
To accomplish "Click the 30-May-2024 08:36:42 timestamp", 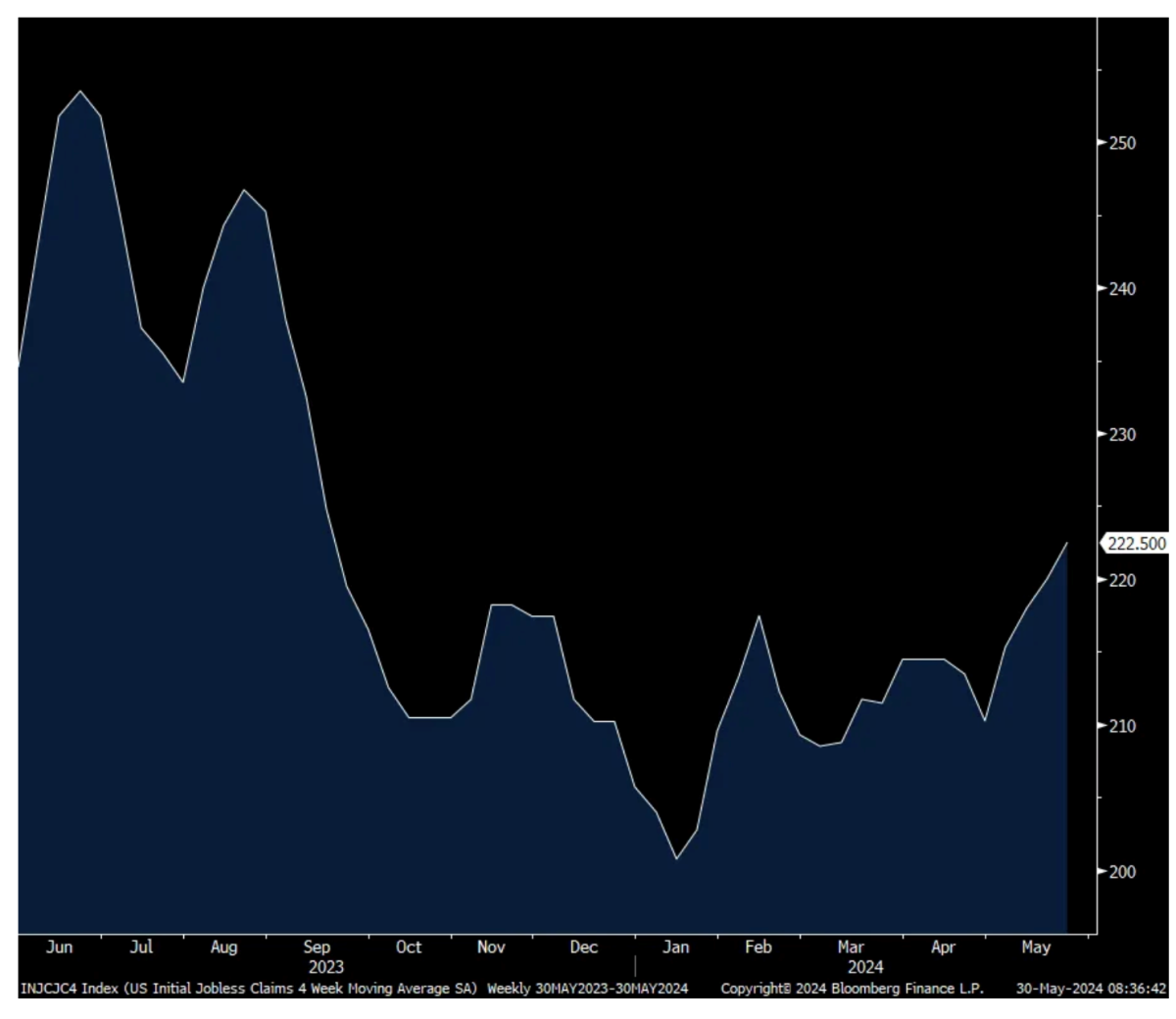I will tap(1091, 989).
